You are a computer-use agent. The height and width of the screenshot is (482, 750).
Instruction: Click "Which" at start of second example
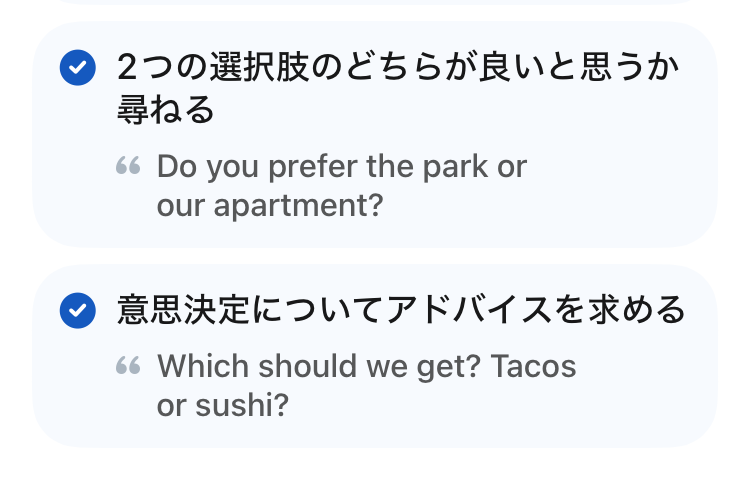pos(202,366)
